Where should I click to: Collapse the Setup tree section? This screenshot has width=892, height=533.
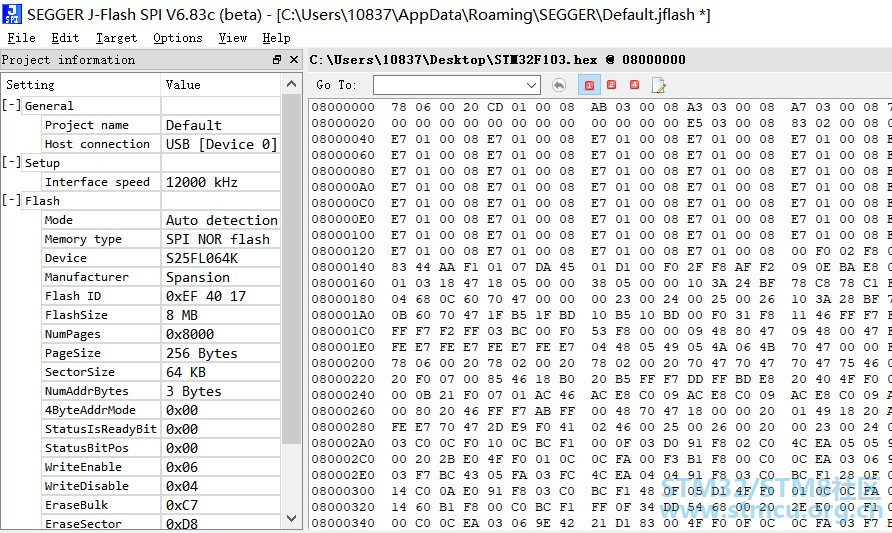(11, 163)
